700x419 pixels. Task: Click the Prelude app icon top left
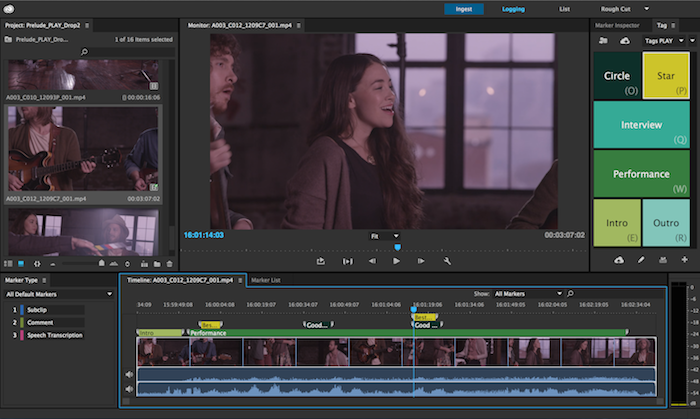(9, 8)
